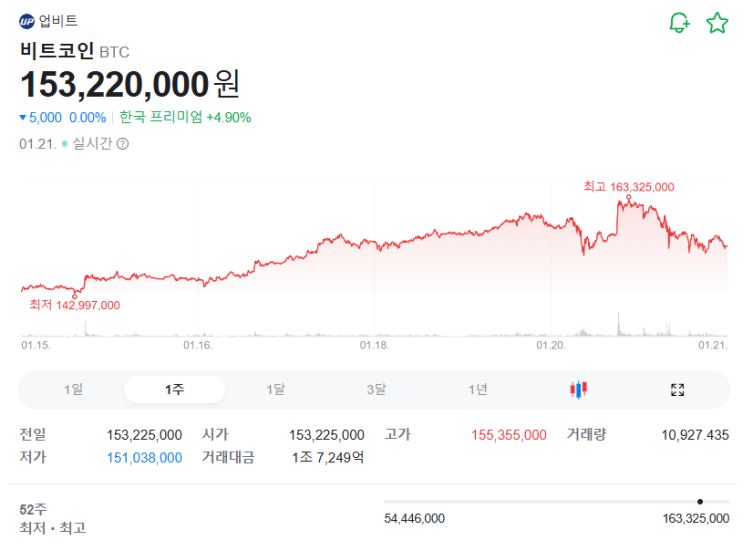Add Bitcoin to favorites with star icon
This screenshot has height=551, width=743.
[717, 23]
